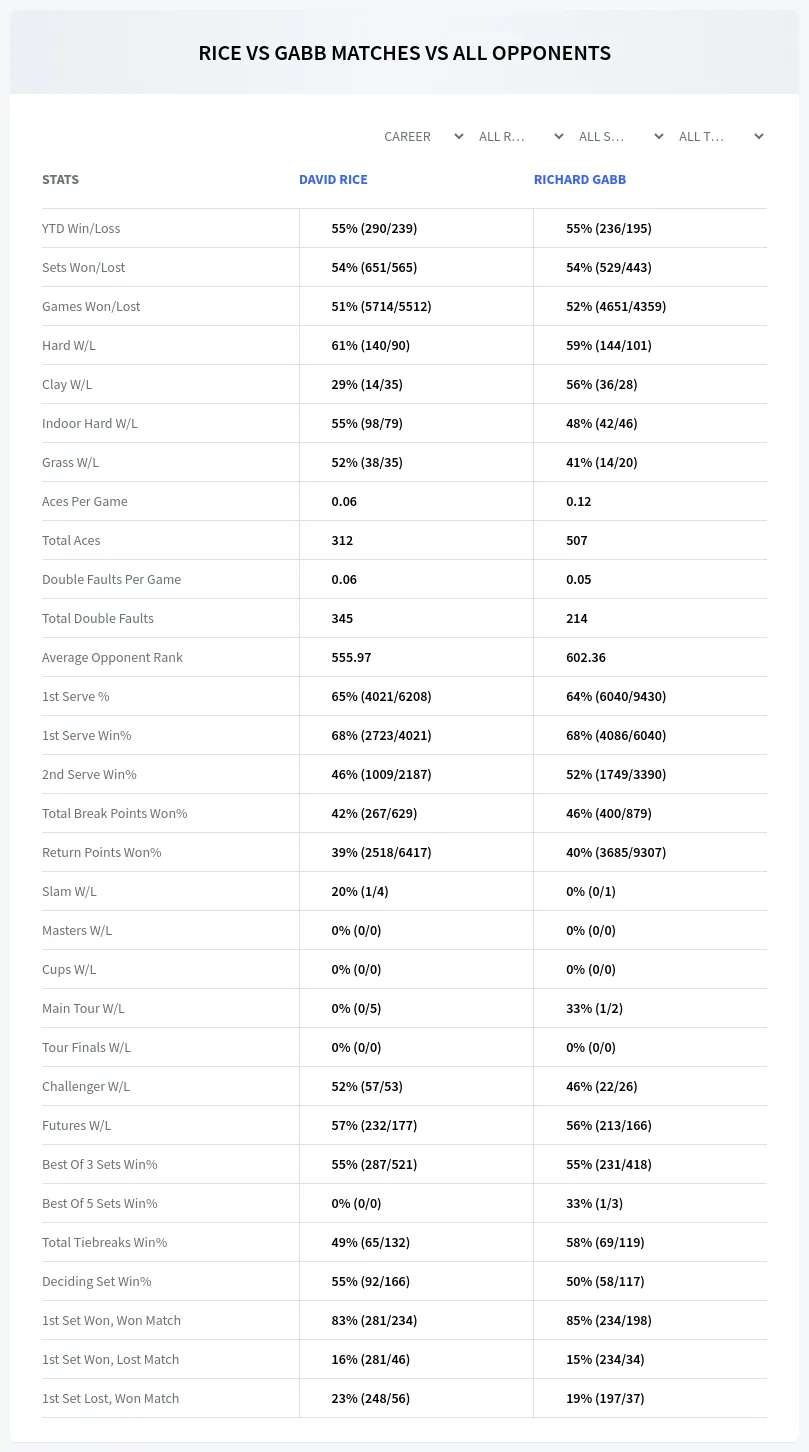Click the chevron arrow beside CAREER
Image resolution: width=809 pixels, height=1452 pixels.
click(x=458, y=136)
